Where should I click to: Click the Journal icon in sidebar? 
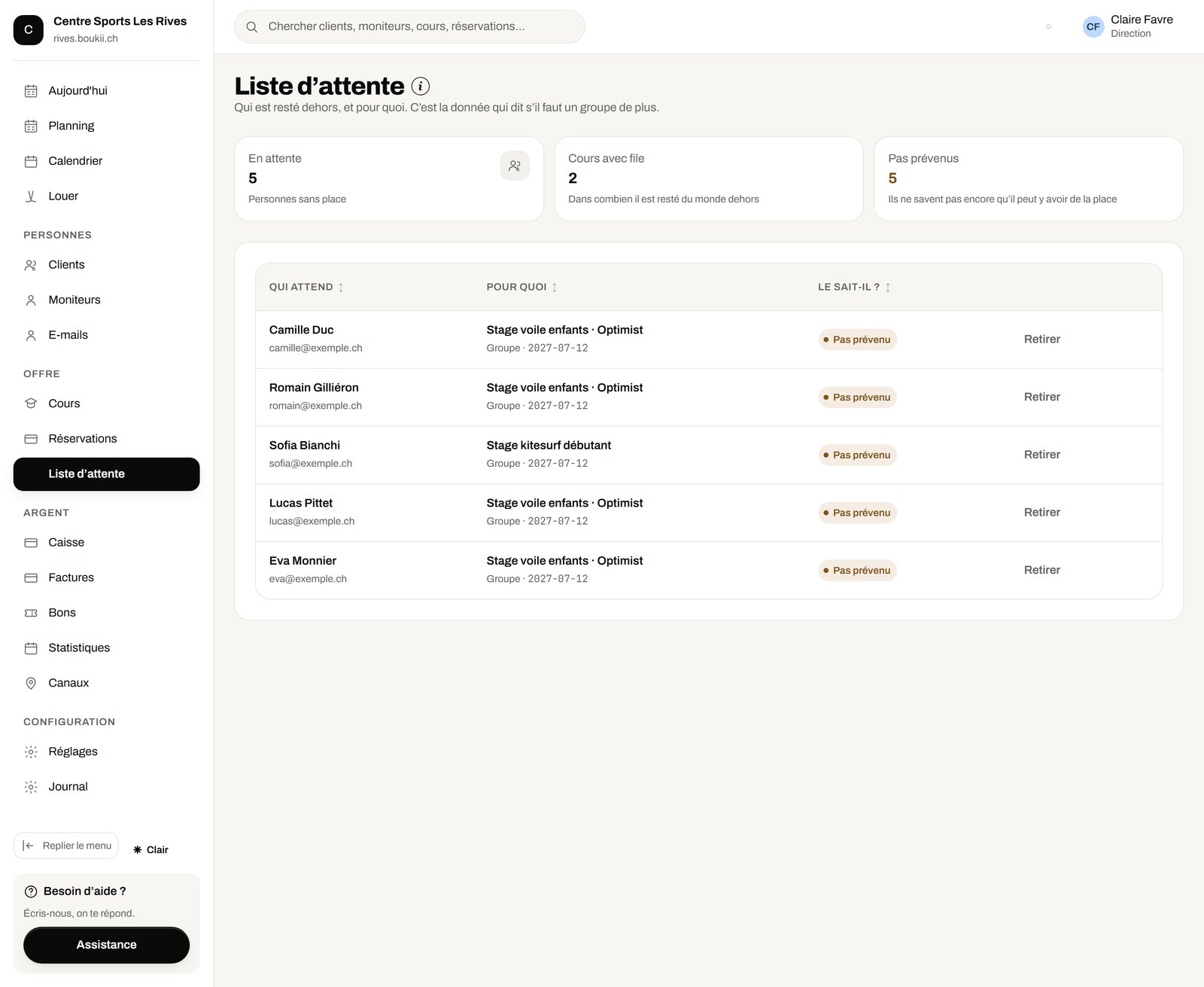pyautogui.click(x=31, y=787)
